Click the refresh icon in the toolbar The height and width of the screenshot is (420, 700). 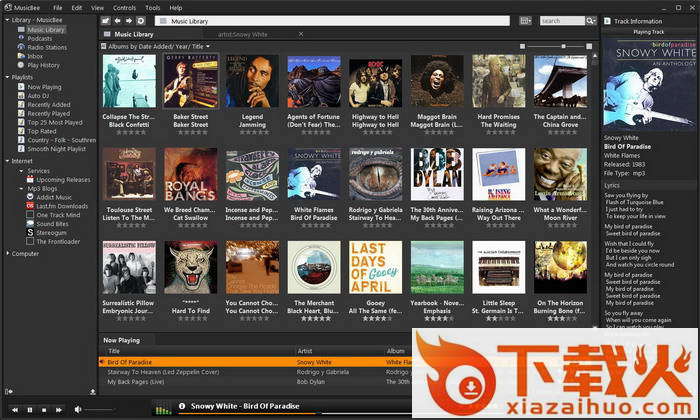(141, 21)
